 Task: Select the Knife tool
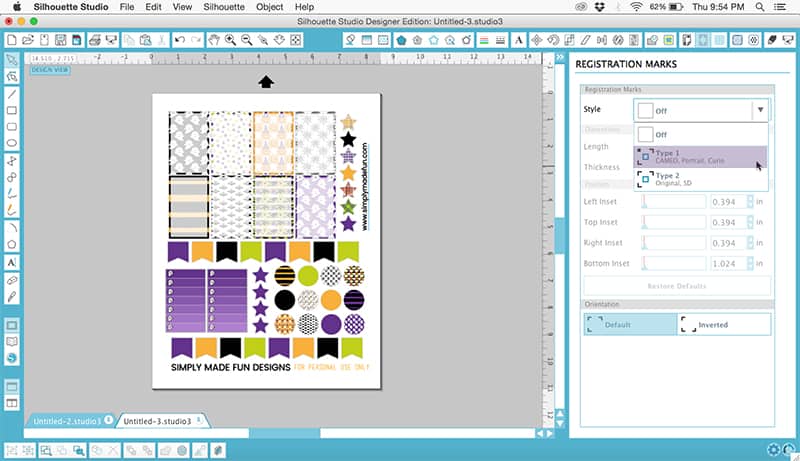(11, 297)
